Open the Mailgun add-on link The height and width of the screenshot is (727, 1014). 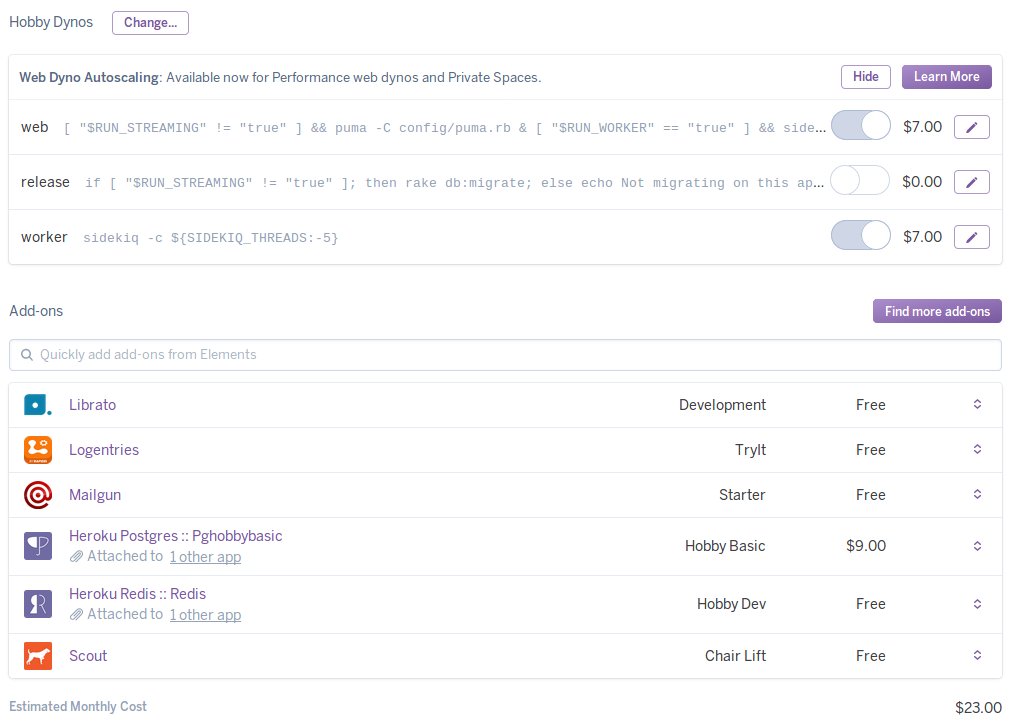tap(95, 495)
